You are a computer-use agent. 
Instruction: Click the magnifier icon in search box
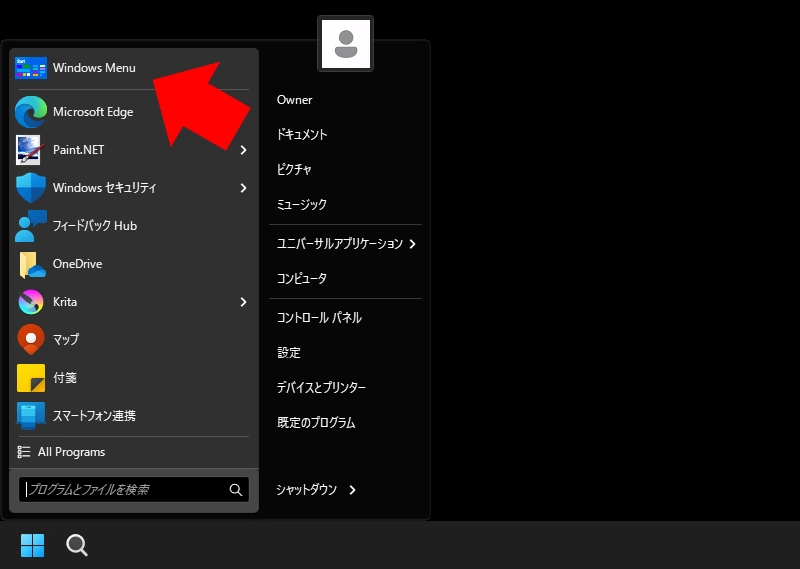pos(236,490)
